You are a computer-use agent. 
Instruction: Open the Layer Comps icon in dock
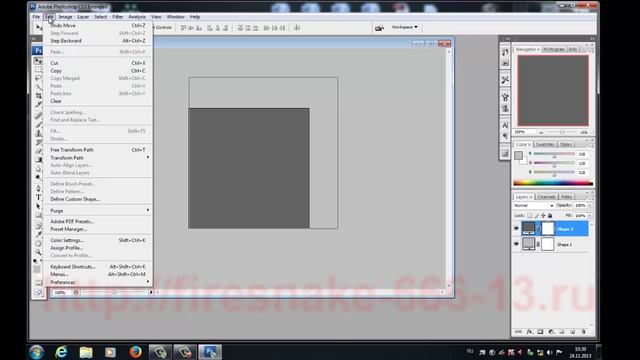[x=505, y=154]
